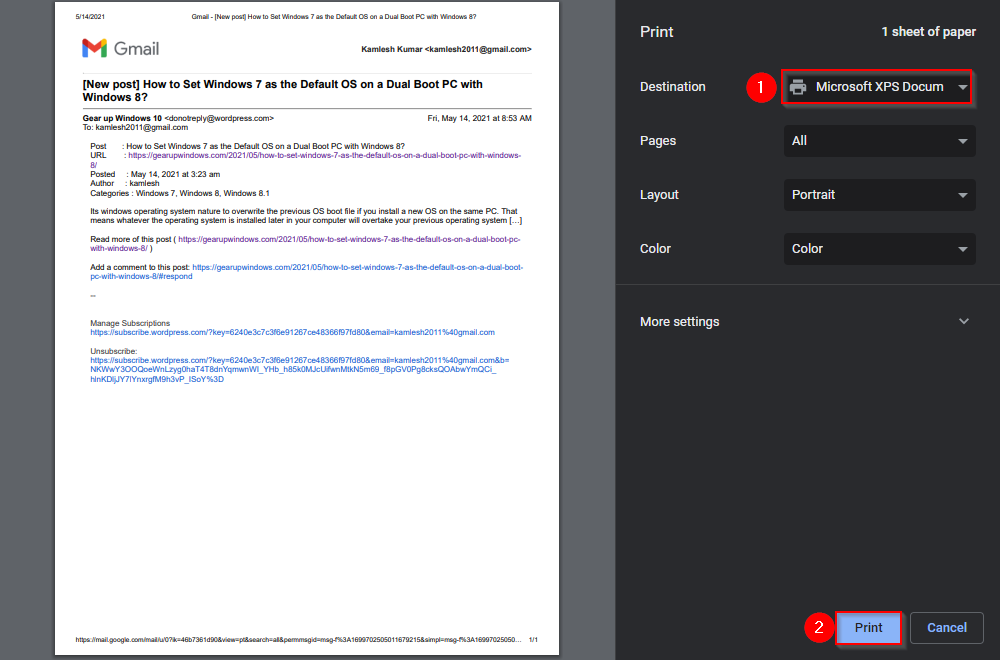
Task: Click the 'To: kamlesh2011@gmail.com' line
Action: pyautogui.click(x=135, y=128)
